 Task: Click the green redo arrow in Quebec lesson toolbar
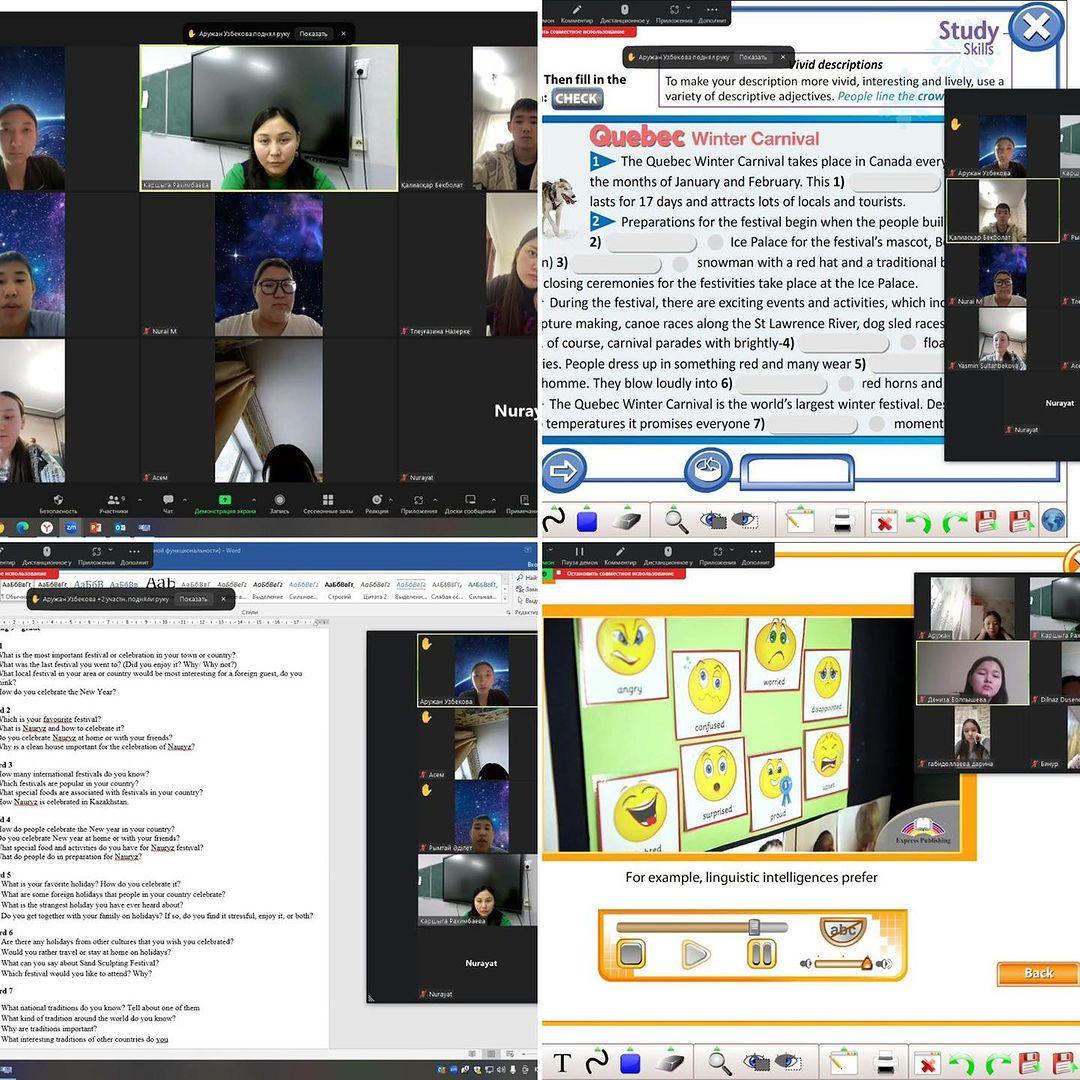point(954,522)
